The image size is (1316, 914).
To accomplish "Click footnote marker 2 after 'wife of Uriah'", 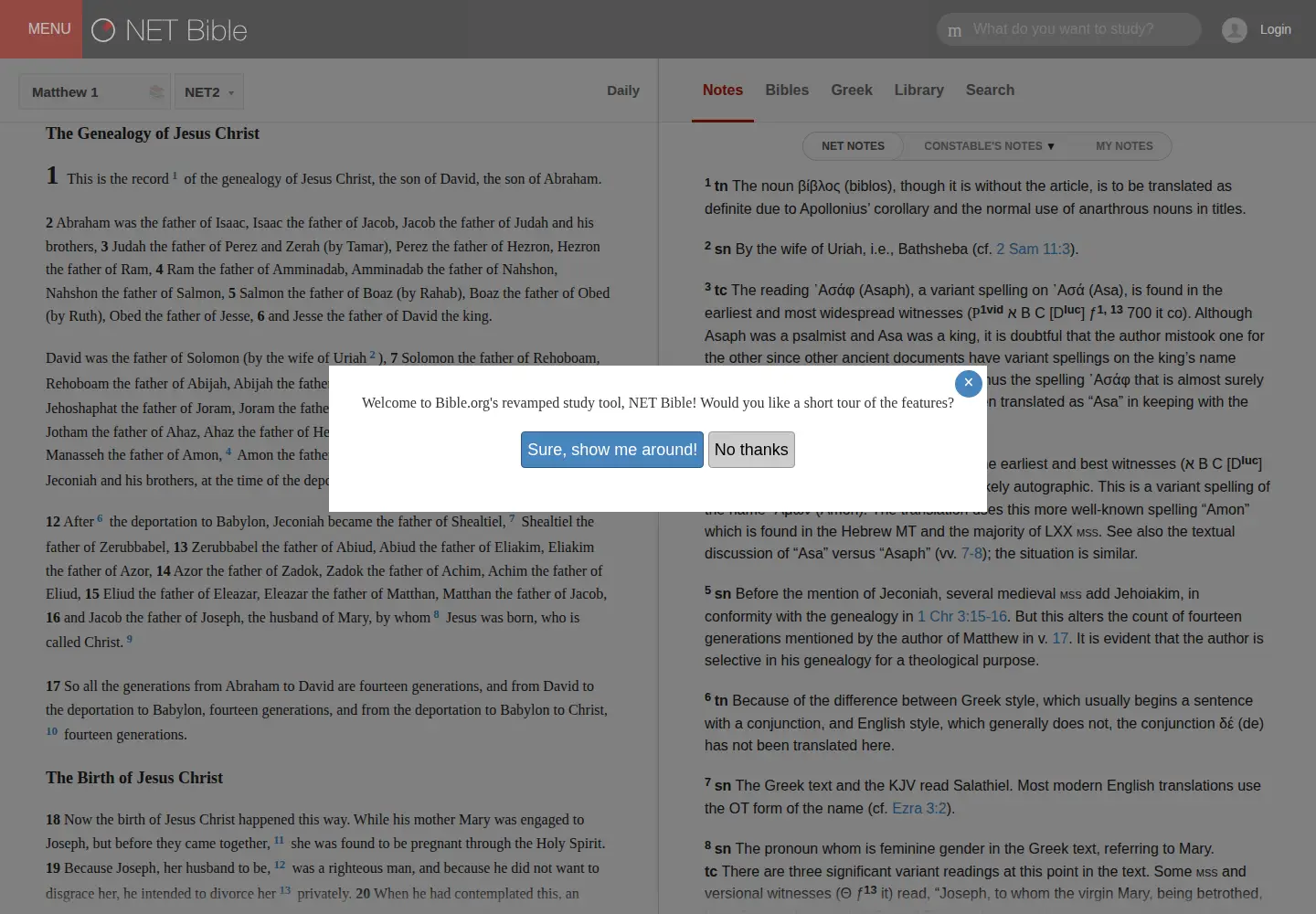I will 372,355.
